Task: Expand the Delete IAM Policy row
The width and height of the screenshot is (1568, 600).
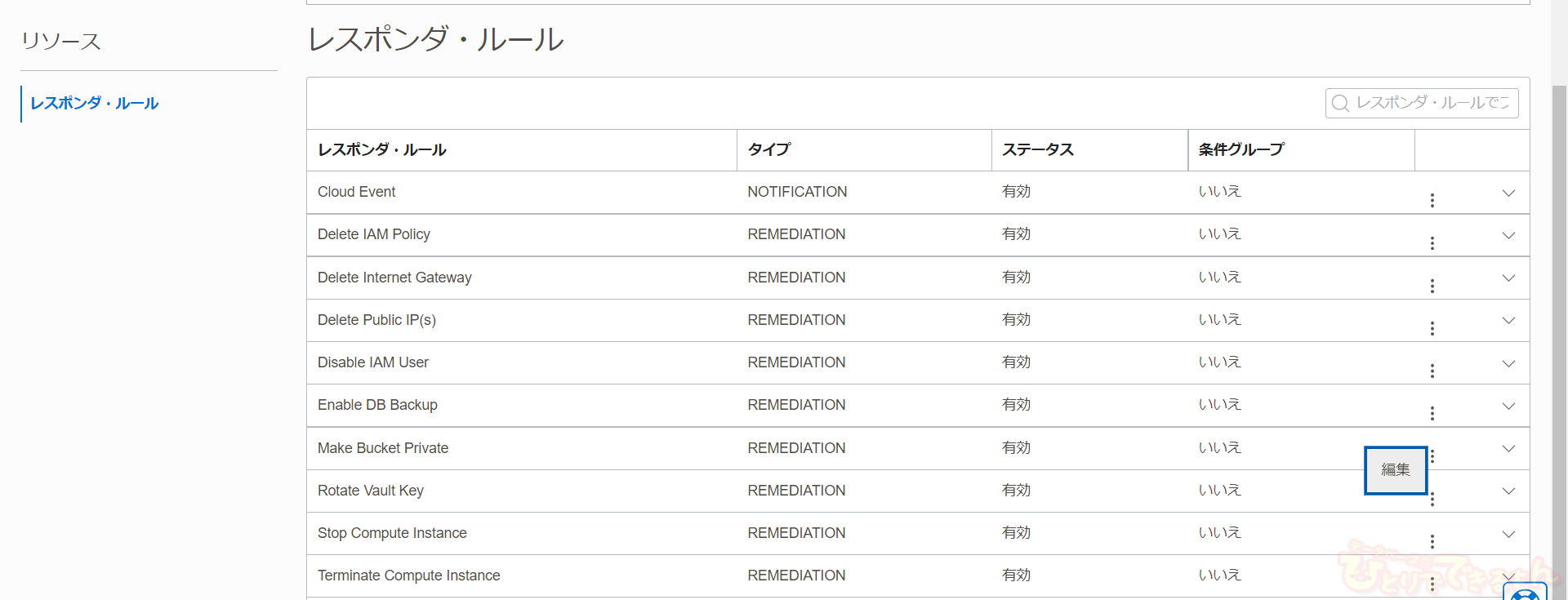Action: pyautogui.click(x=1508, y=236)
